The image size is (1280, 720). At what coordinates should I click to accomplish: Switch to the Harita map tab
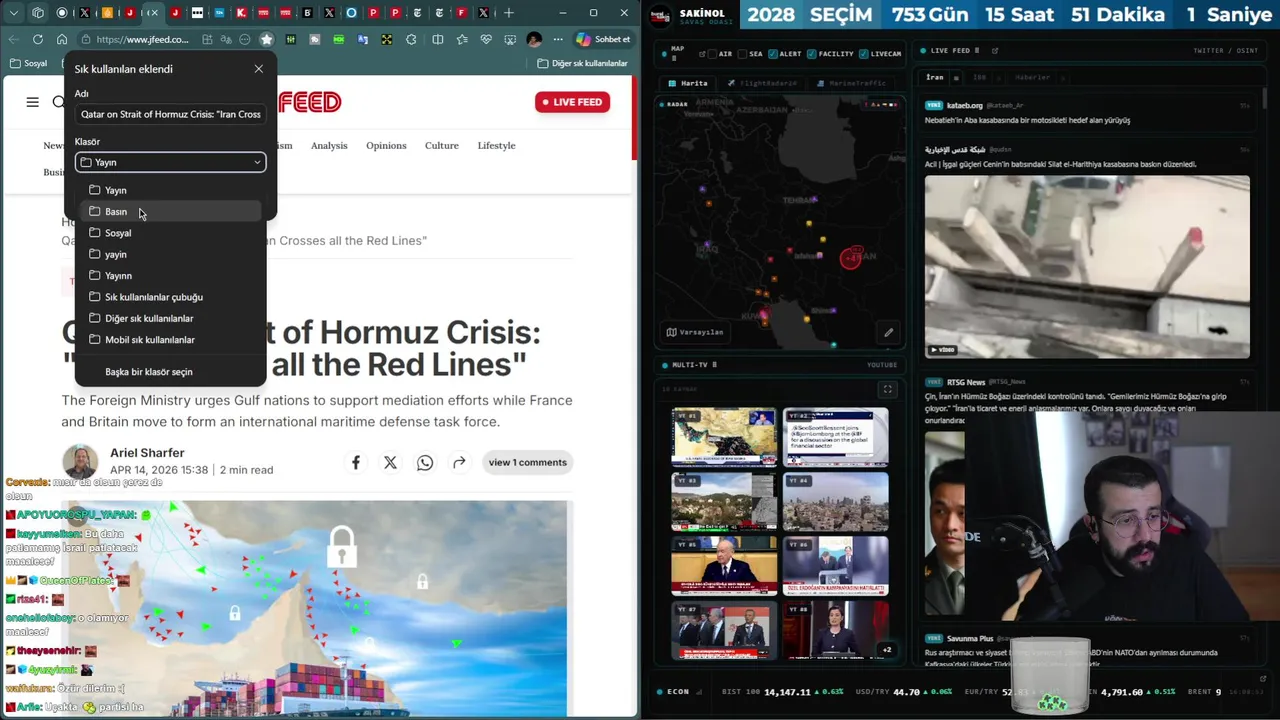tap(689, 83)
